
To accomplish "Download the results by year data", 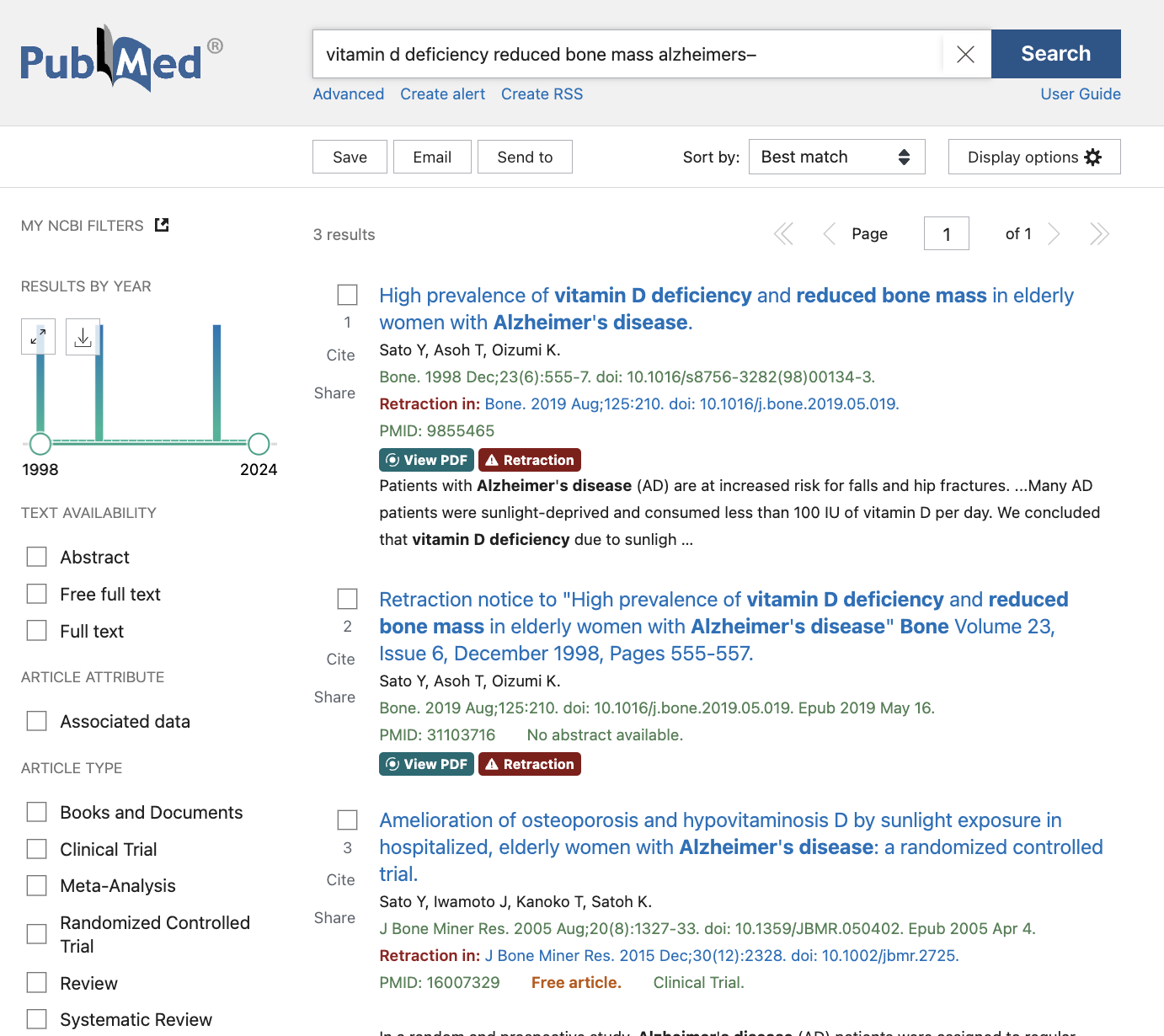I will click(83, 338).
